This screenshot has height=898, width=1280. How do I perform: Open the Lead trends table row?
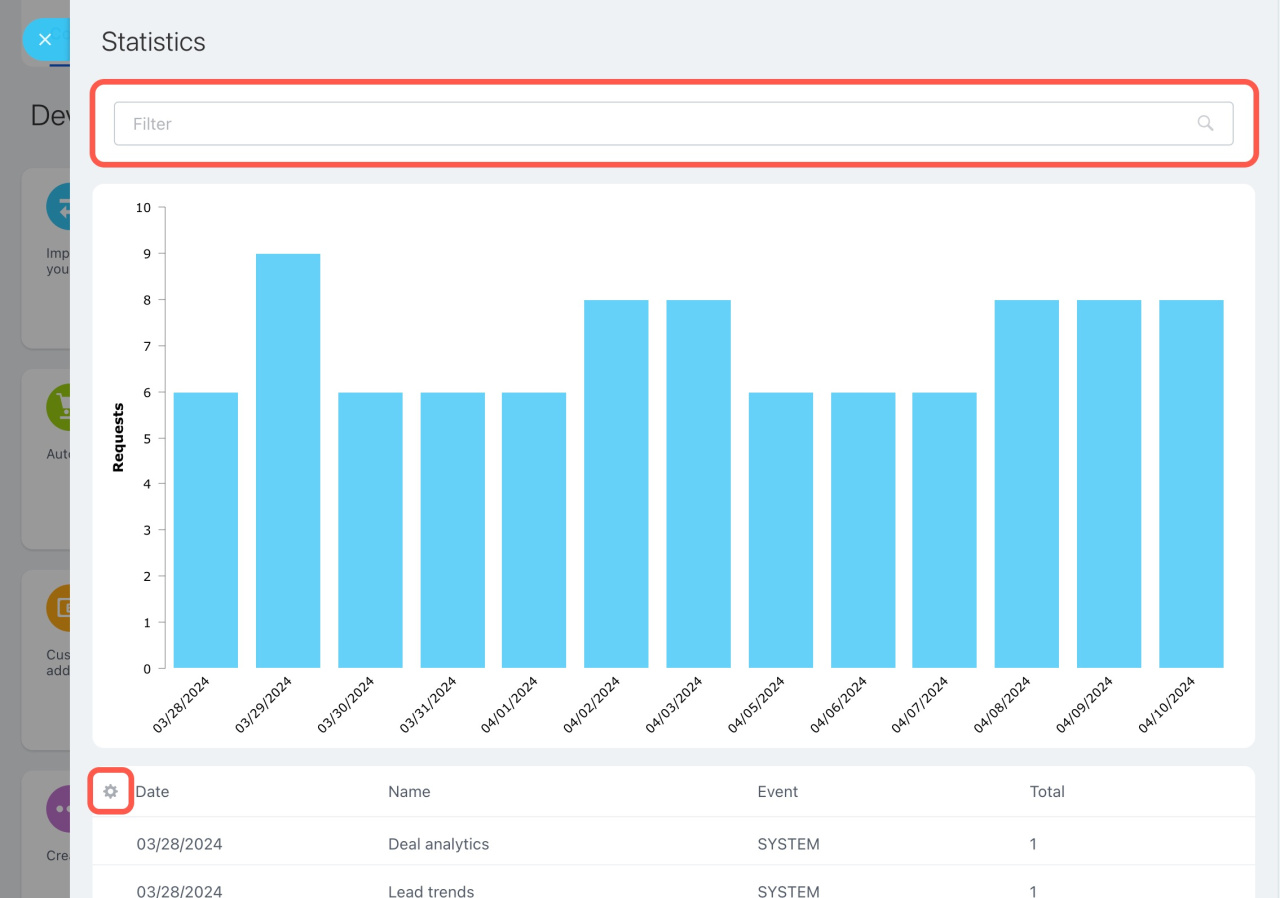click(431, 890)
